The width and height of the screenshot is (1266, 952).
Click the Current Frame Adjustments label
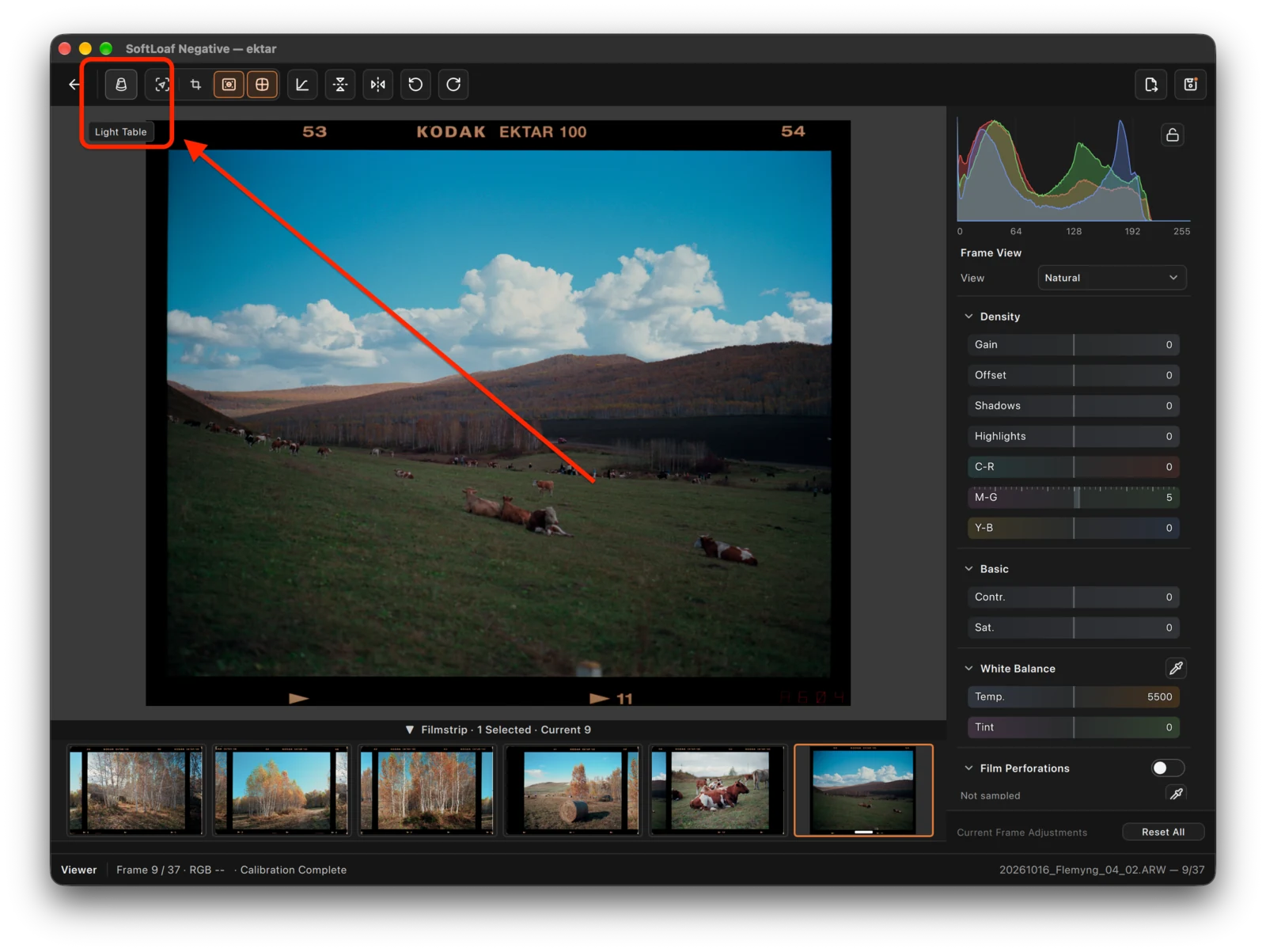tap(1022, 833)
